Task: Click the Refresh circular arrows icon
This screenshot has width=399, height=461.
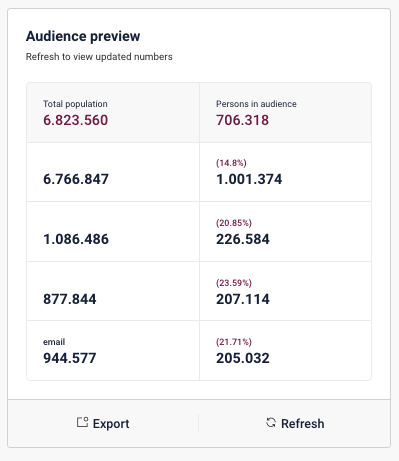Action: pos(271,422)
